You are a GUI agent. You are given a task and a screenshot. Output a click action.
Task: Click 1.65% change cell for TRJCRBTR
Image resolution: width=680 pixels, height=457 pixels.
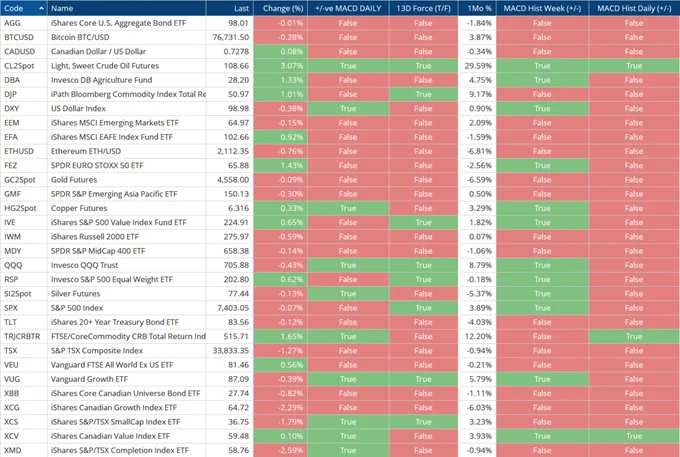(x=280, y=336)
